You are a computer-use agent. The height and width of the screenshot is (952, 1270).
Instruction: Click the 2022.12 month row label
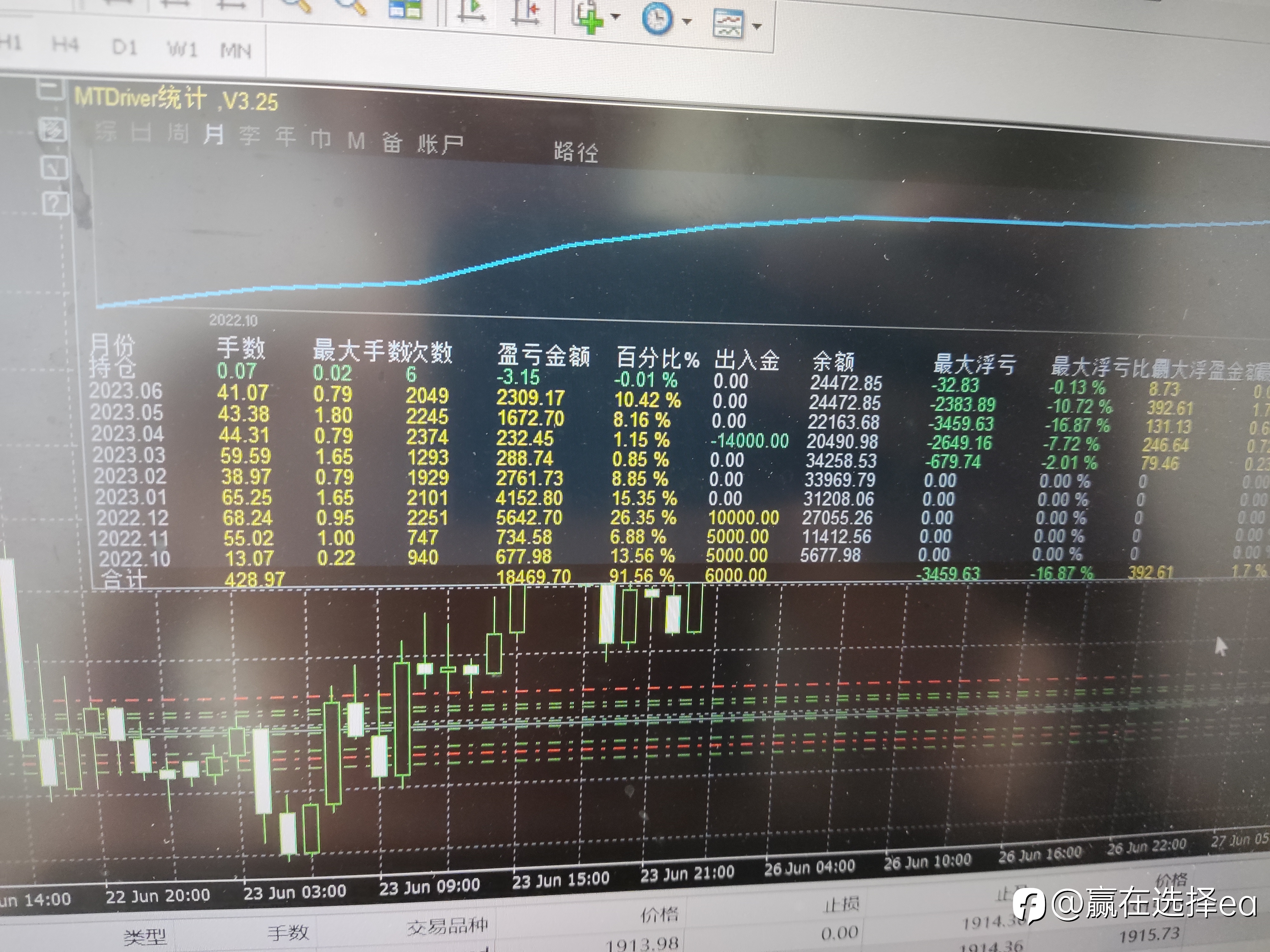[133, 518]
